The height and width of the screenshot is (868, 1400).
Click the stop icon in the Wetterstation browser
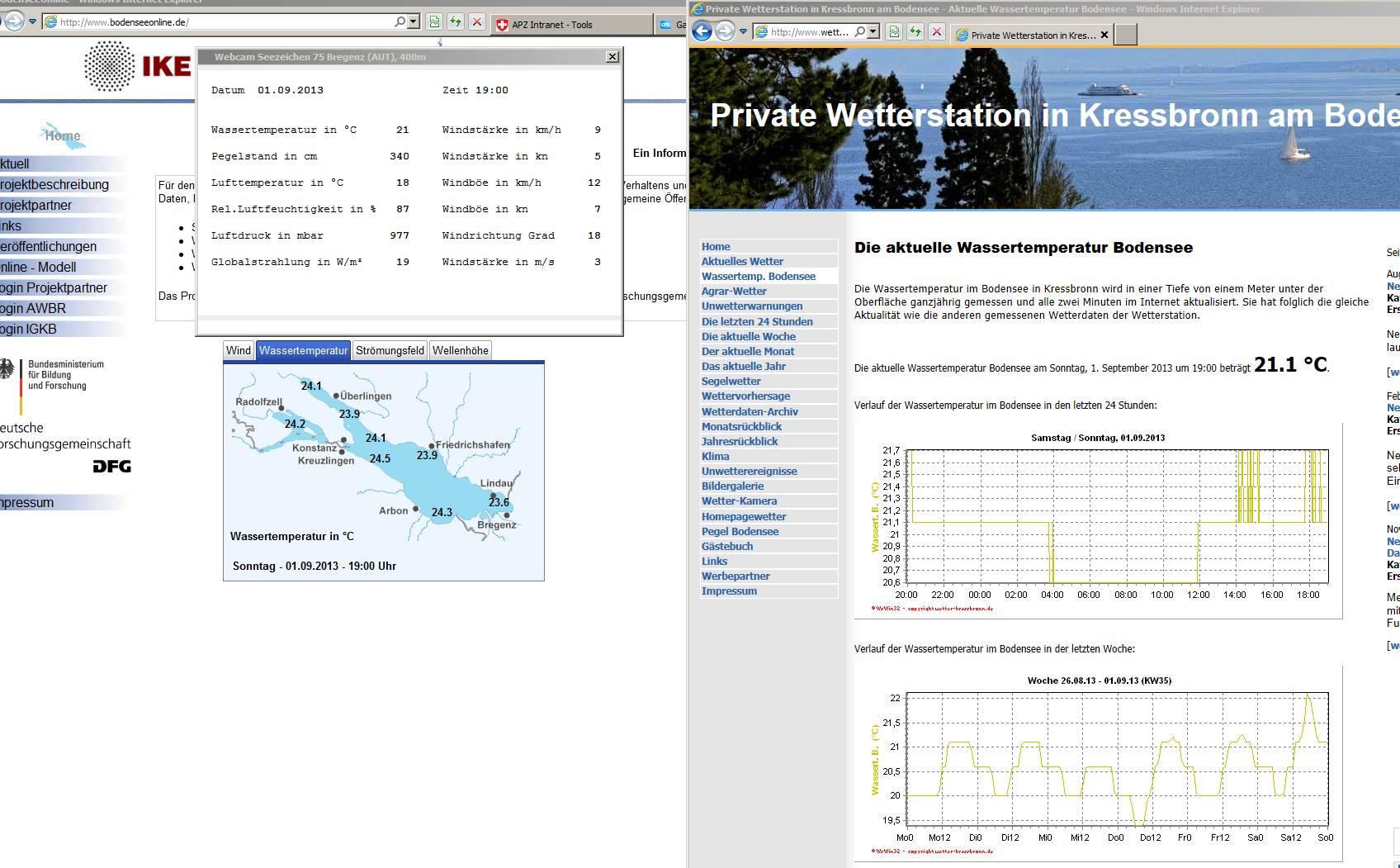[936, 32]
